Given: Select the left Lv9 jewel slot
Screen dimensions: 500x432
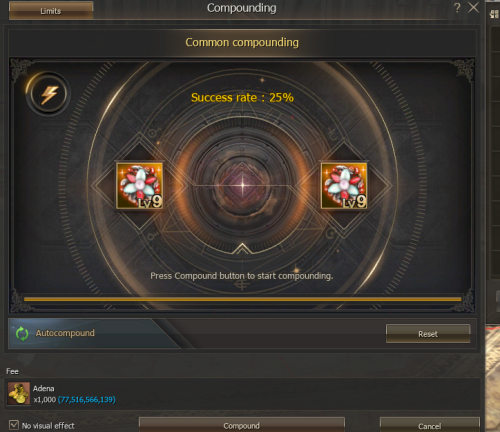Looking at the screenshot, I should point(139,186).
